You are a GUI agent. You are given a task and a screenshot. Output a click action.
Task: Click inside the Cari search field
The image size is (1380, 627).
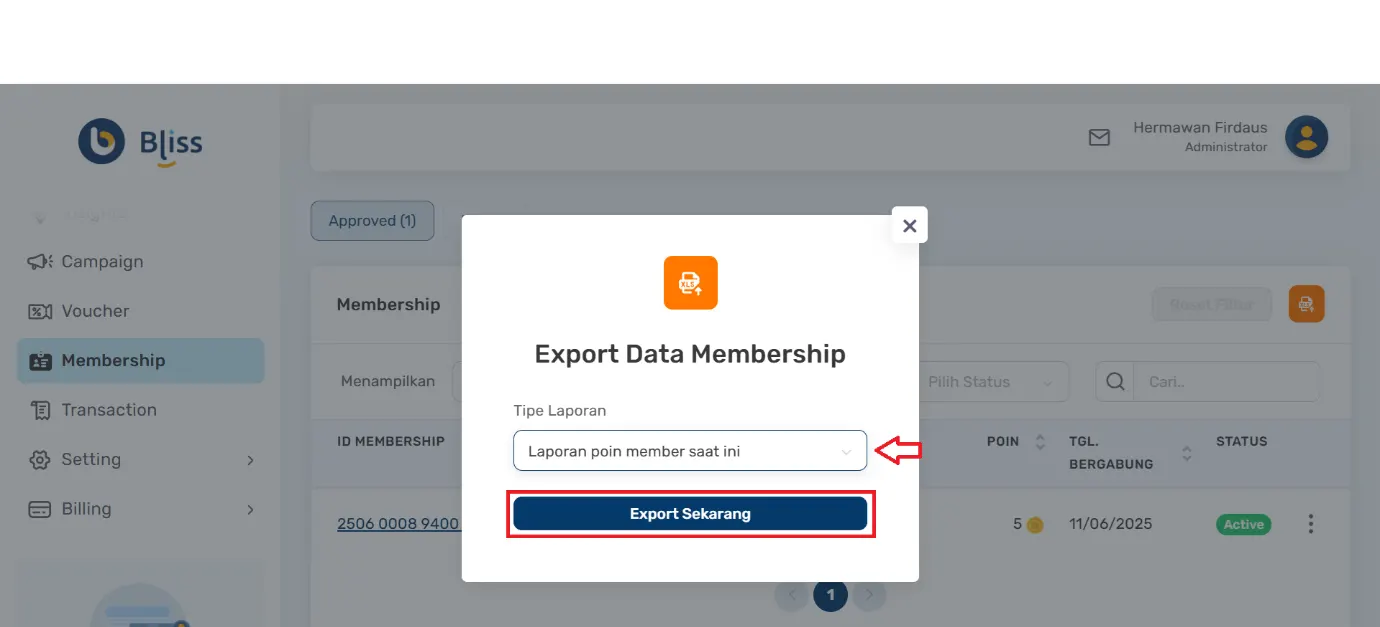tap(1220, 381)
